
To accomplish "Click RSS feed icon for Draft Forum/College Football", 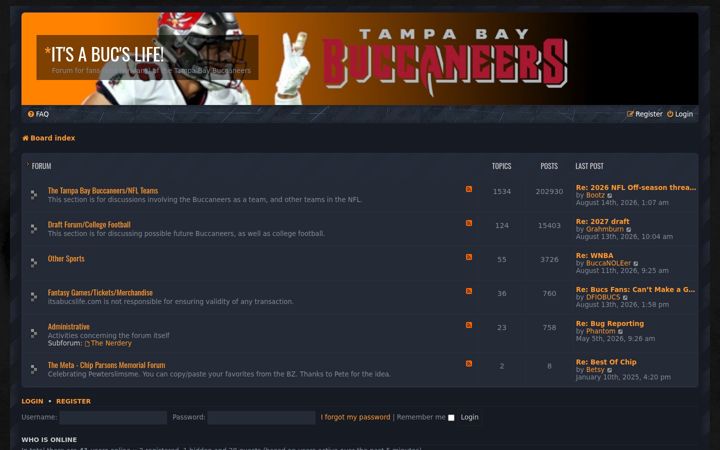I will (x=469, y=223).
